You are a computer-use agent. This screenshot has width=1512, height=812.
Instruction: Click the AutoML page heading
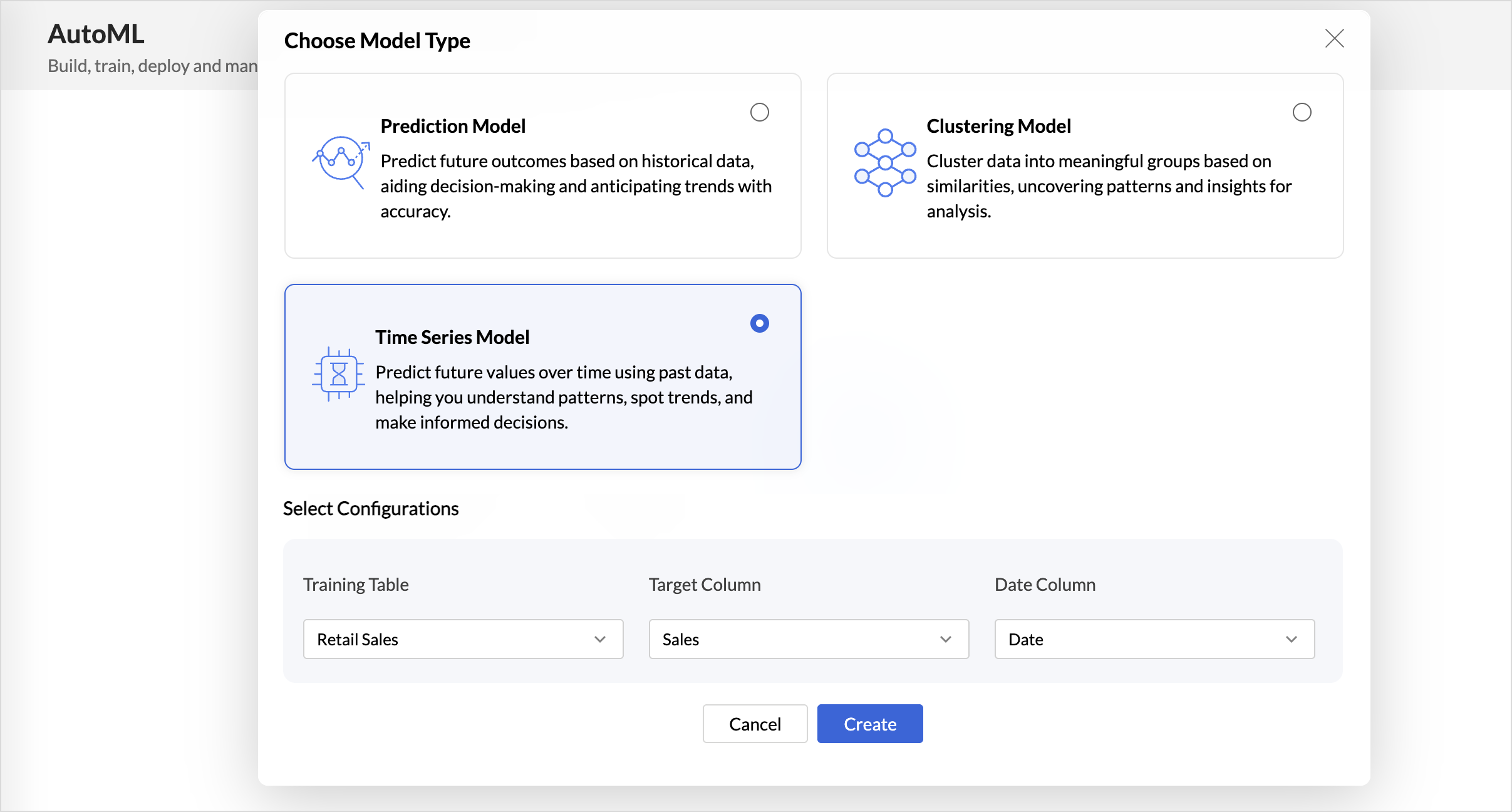coord(96,34)
